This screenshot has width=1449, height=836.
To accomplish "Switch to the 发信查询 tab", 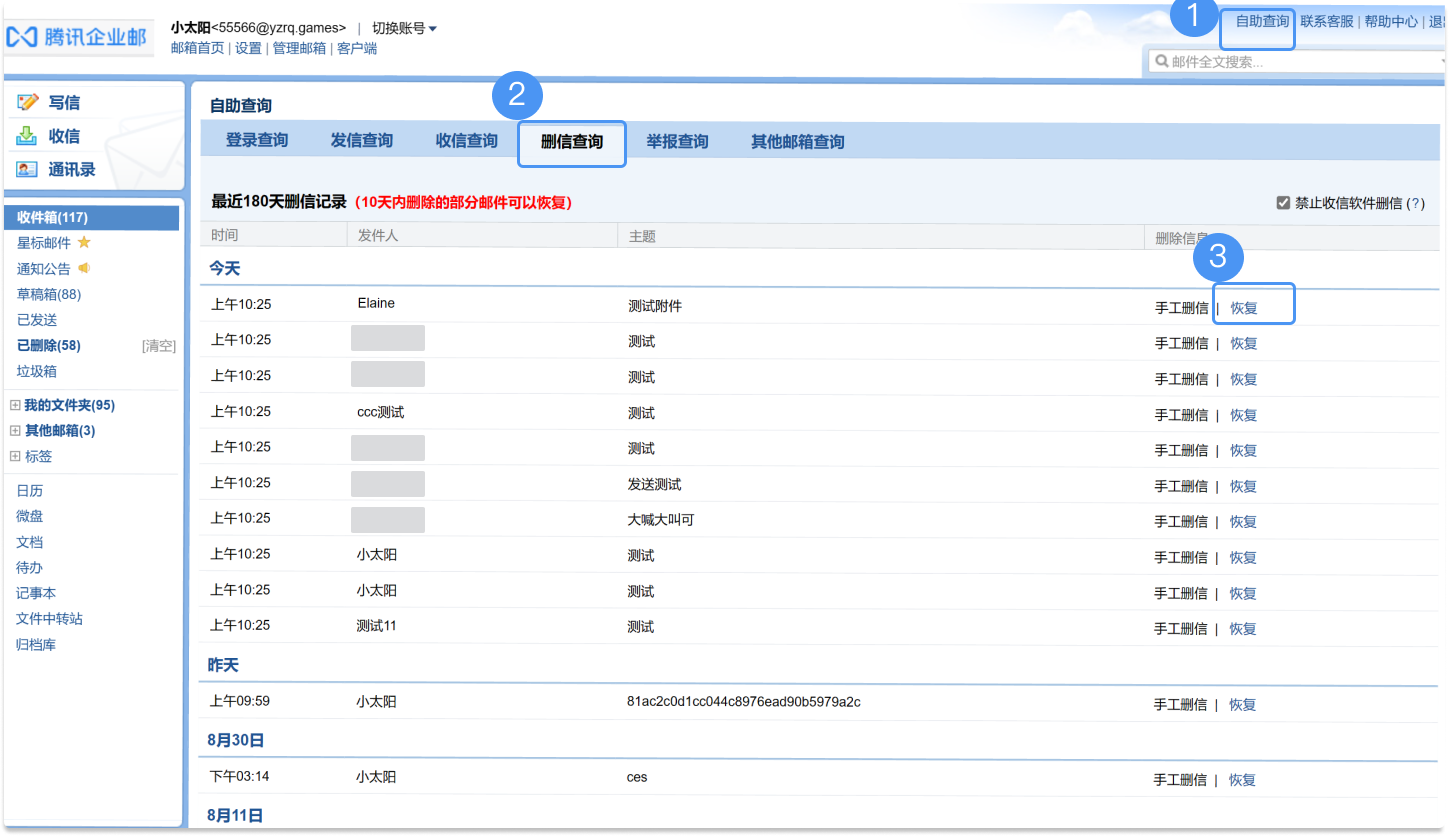I will click(362, 141).
